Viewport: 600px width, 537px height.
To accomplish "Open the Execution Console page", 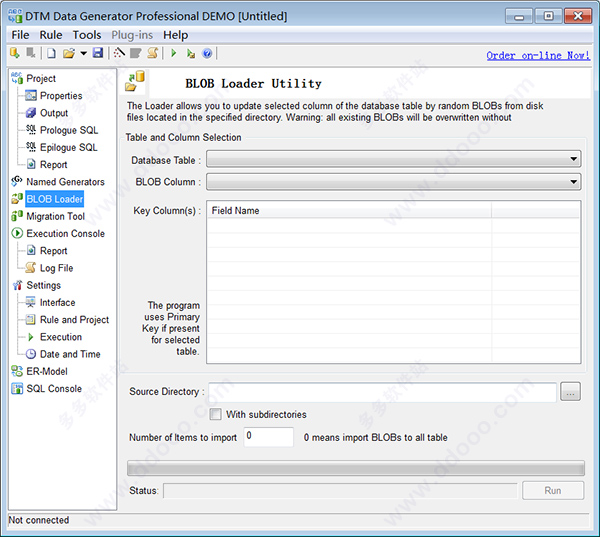I will tap(65, 233).
